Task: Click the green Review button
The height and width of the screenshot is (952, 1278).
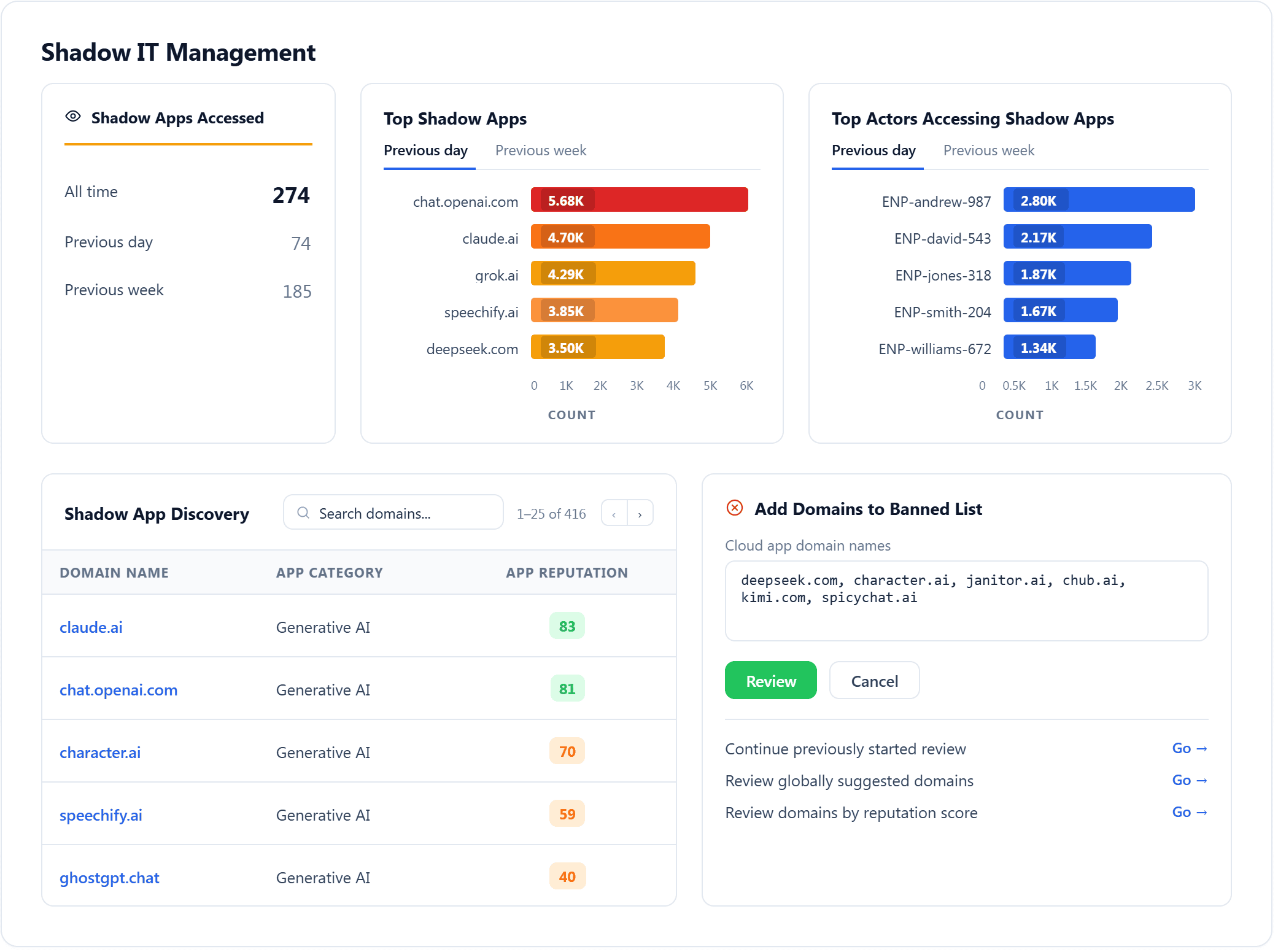Action: (x=771, y=681)
